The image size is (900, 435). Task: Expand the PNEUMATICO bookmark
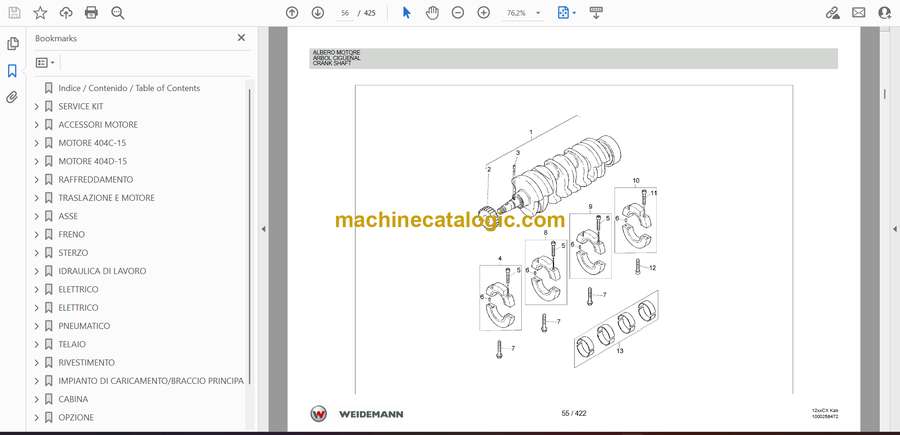click(x=37, y=326)
